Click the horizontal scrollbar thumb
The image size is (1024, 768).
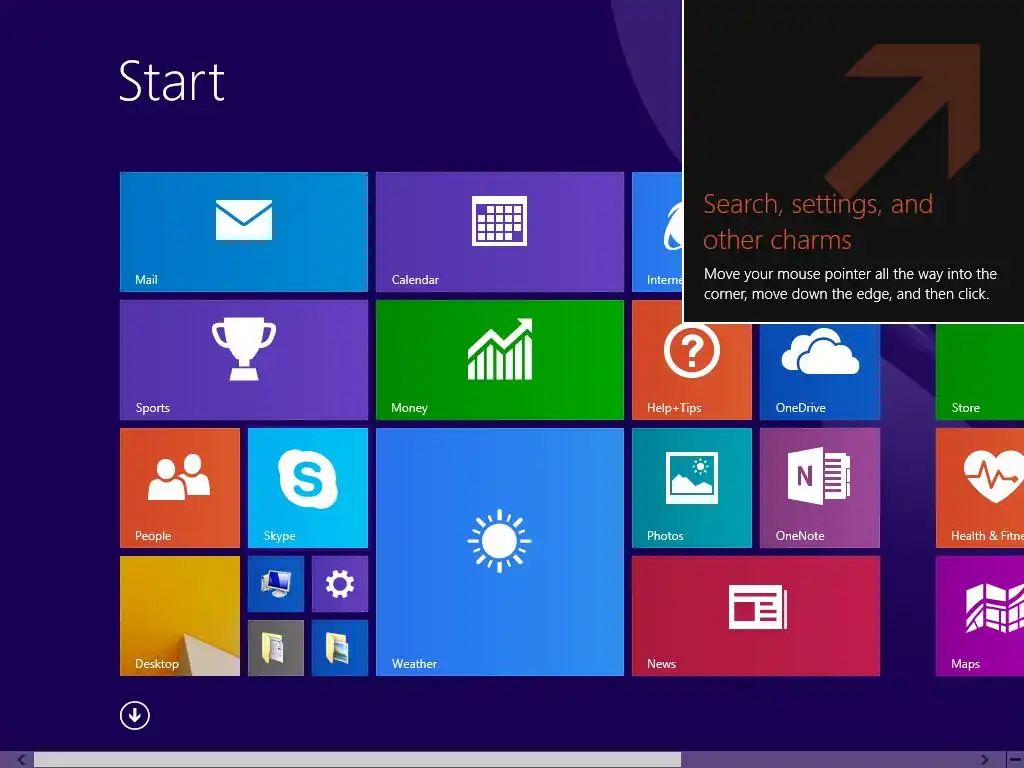(357, 760)
